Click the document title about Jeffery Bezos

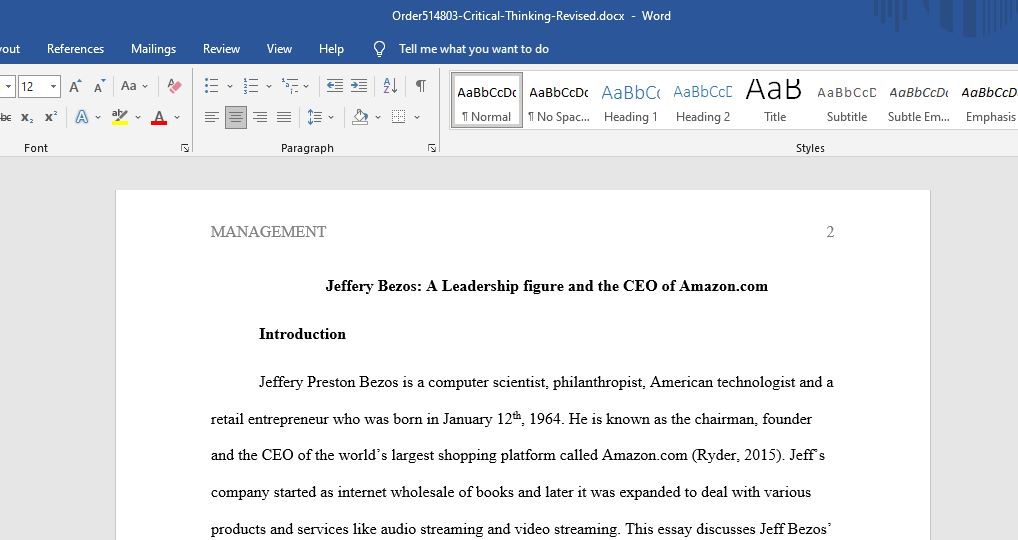tap(547, 286)
